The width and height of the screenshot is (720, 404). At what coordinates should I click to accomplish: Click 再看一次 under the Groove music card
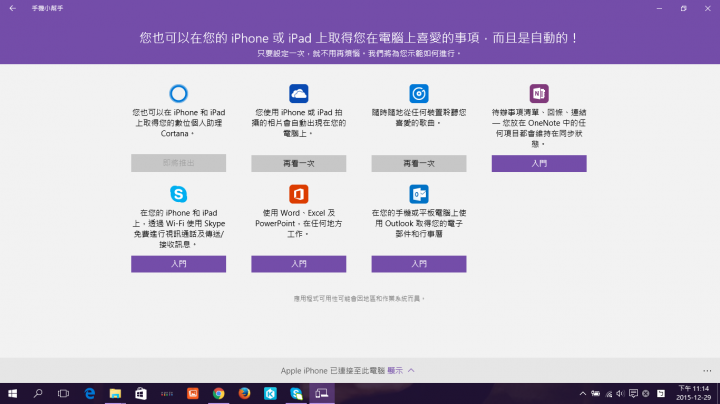pos(419,163)
